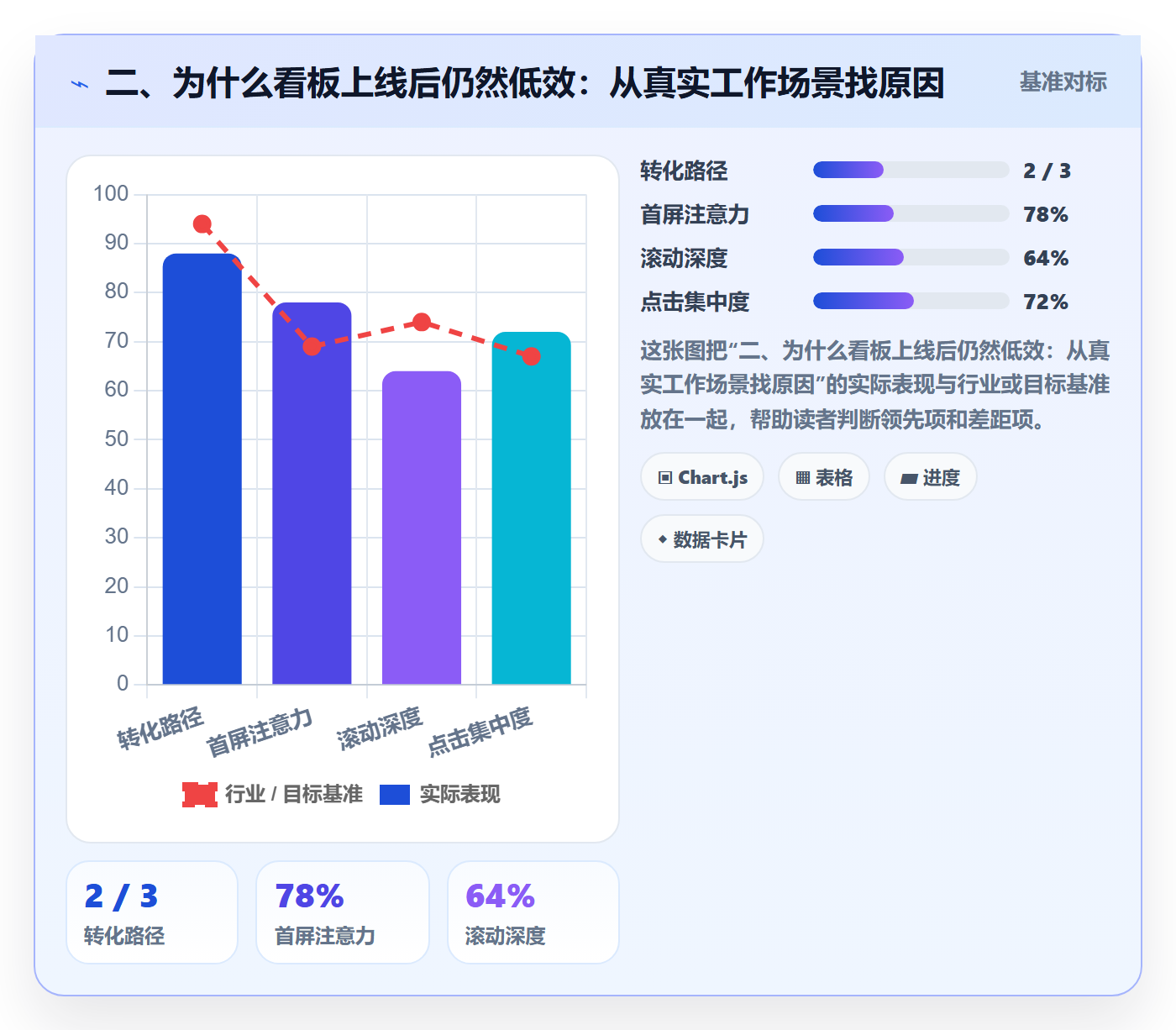
Task: Open the 64% 滚动深度 stat card
Action: click(x=533, y=912)
